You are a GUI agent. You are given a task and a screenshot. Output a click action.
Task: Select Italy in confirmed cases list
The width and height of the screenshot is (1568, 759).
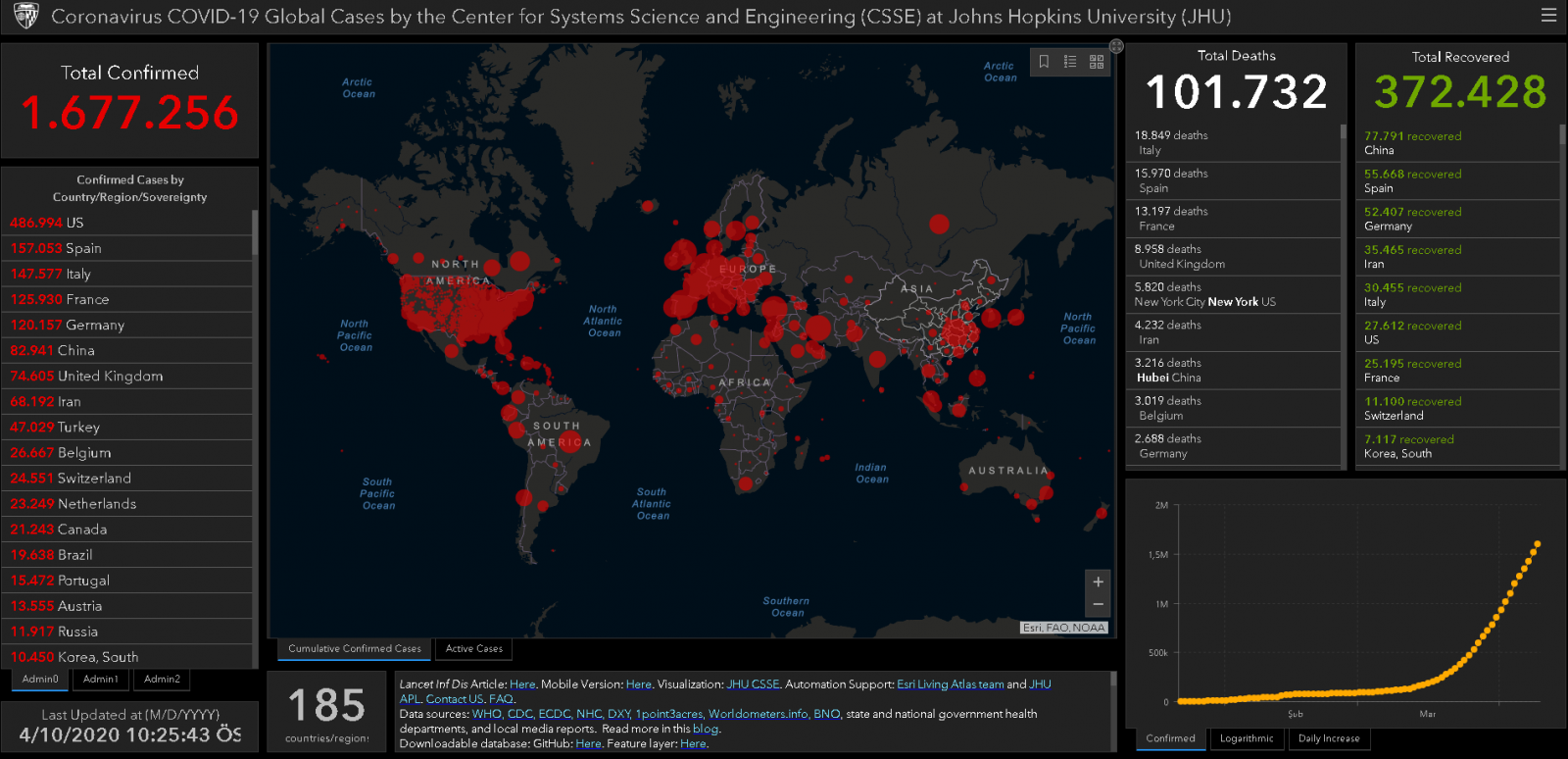tap(127, 274)
